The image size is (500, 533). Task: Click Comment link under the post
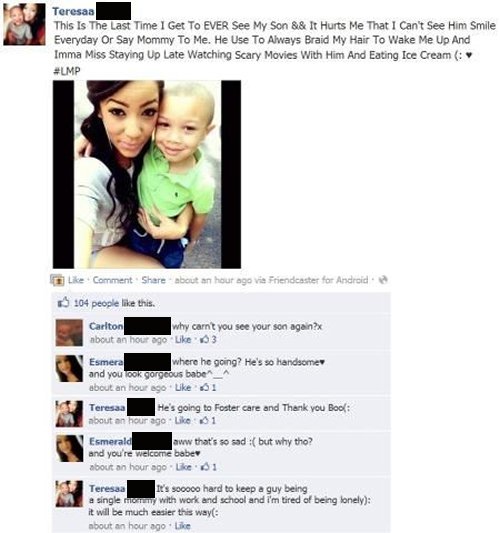tap(113, 280)
